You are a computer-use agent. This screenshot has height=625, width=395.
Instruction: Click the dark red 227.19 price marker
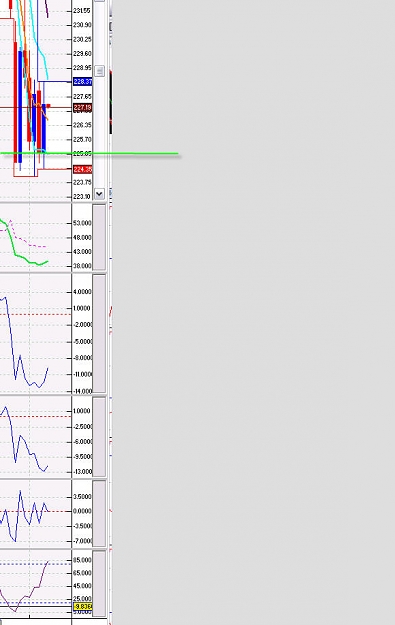coord(83,108)
